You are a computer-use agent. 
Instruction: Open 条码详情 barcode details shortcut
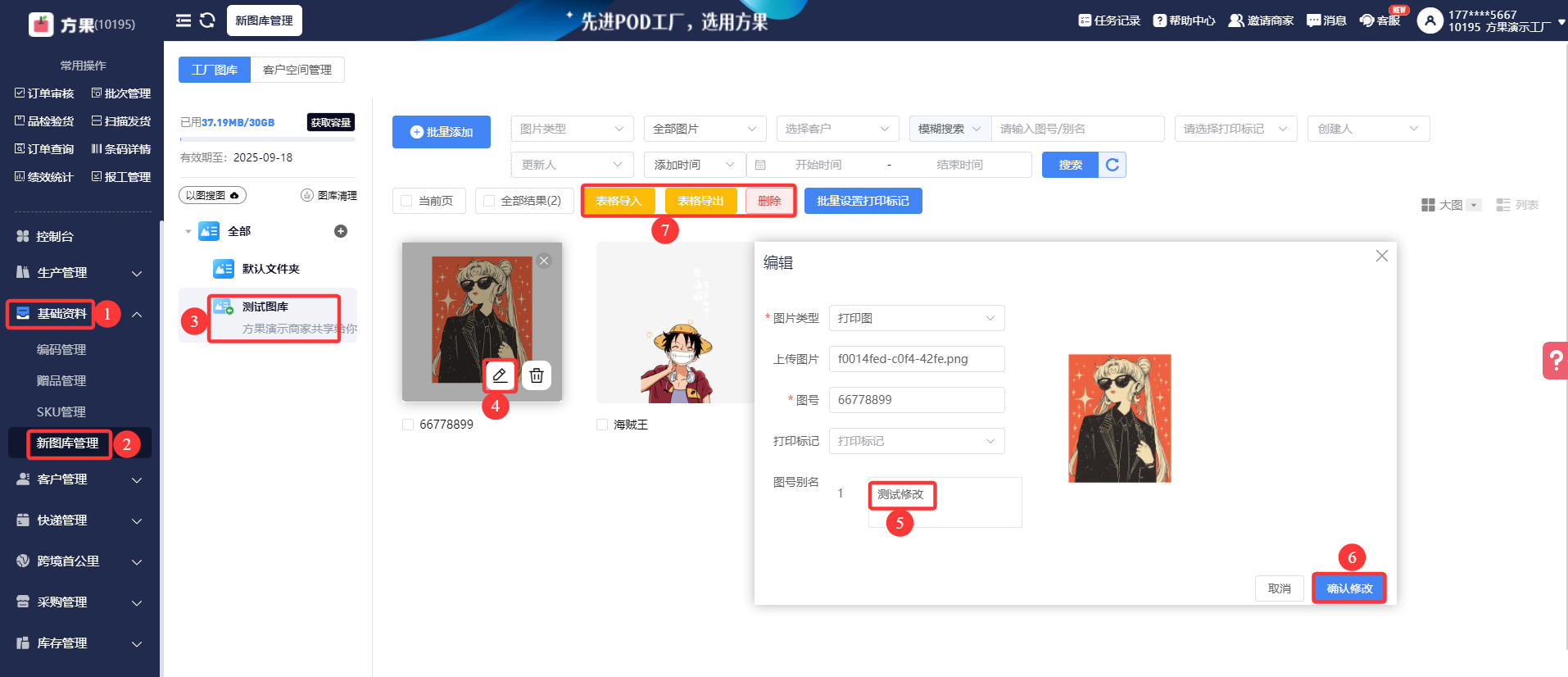(121, 149)
